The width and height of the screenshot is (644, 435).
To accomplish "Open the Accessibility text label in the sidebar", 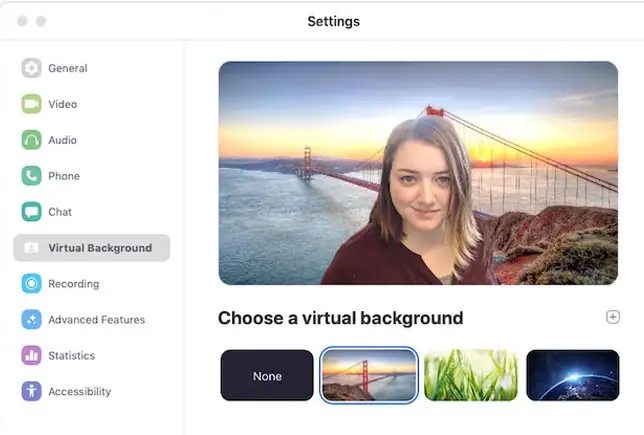I will pos(79,392).
